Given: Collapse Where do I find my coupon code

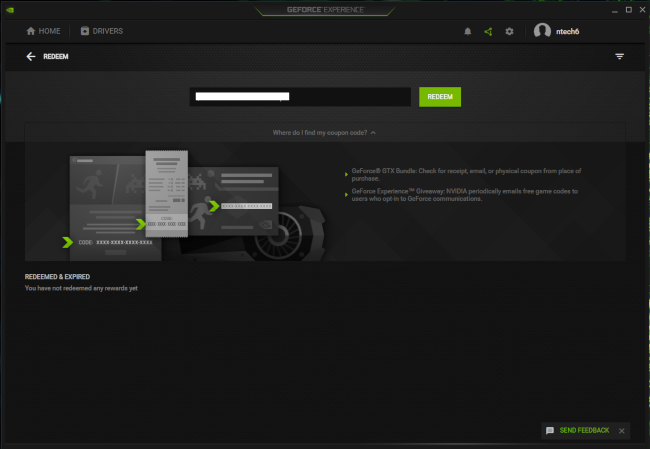Looking at the screenshot, I should tap(324, 133).
